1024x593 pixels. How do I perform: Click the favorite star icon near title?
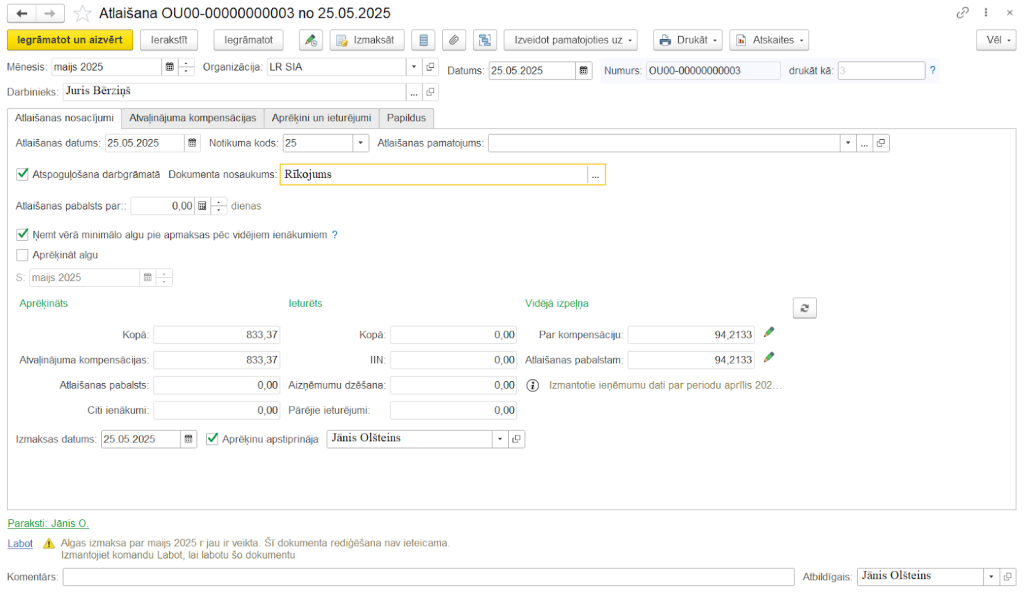(x=83, y=13)
